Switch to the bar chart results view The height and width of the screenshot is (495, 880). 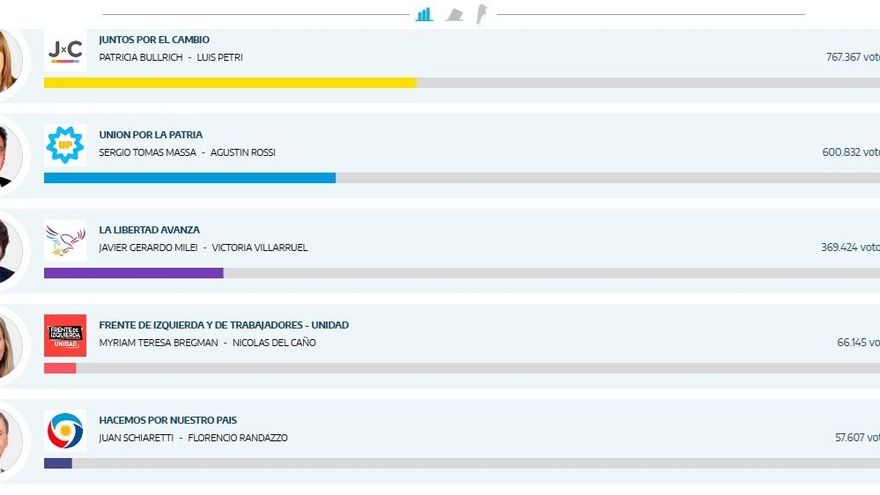point(424,14)
